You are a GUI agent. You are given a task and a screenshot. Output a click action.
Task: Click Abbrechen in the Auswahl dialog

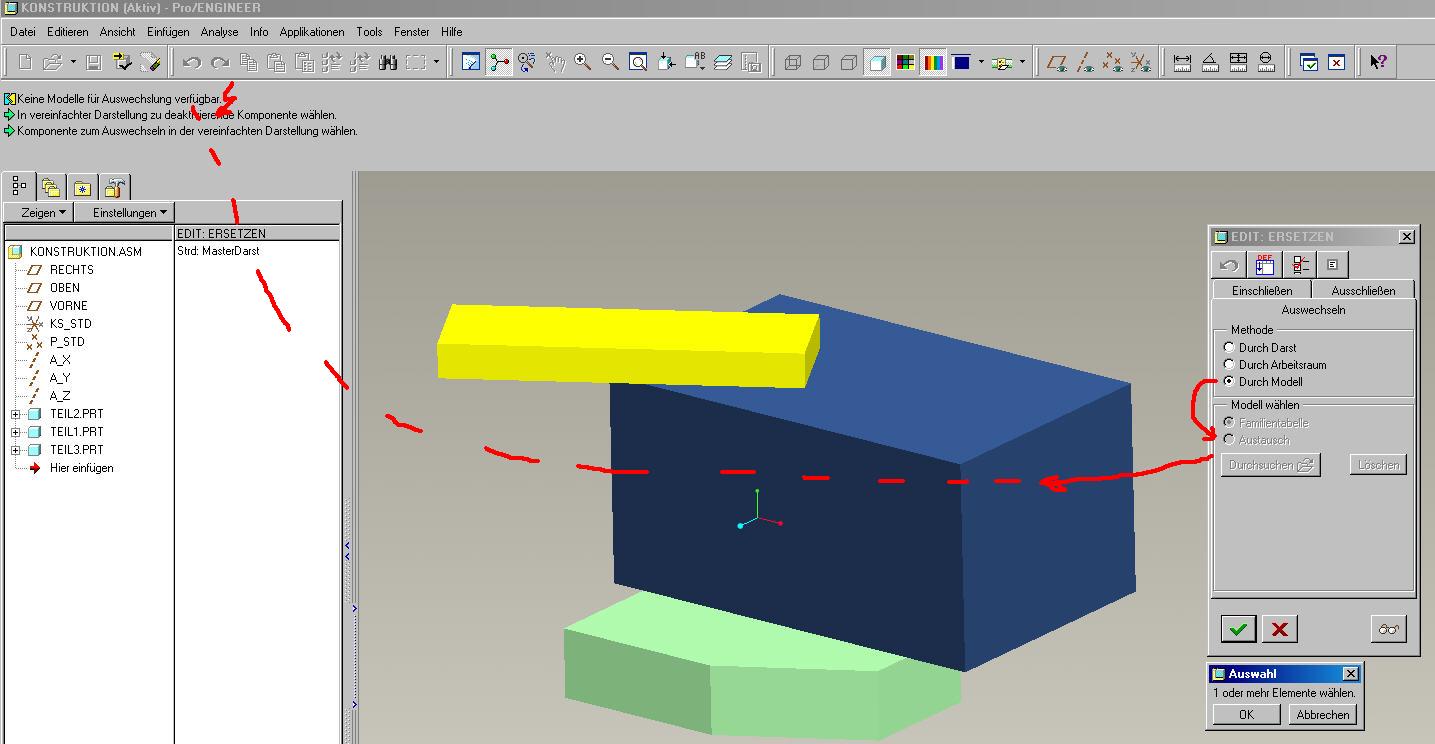tap(1322, 714)
